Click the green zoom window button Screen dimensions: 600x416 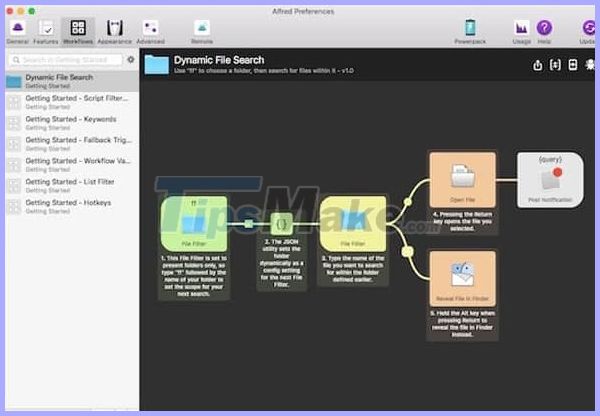click(32, 11)
